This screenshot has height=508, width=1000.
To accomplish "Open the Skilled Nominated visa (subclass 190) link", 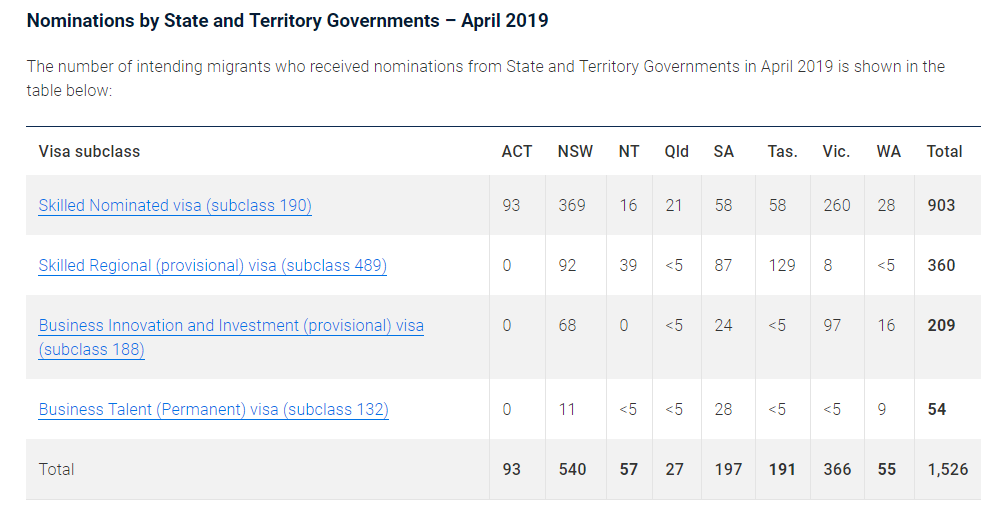I will pos(175,205).
